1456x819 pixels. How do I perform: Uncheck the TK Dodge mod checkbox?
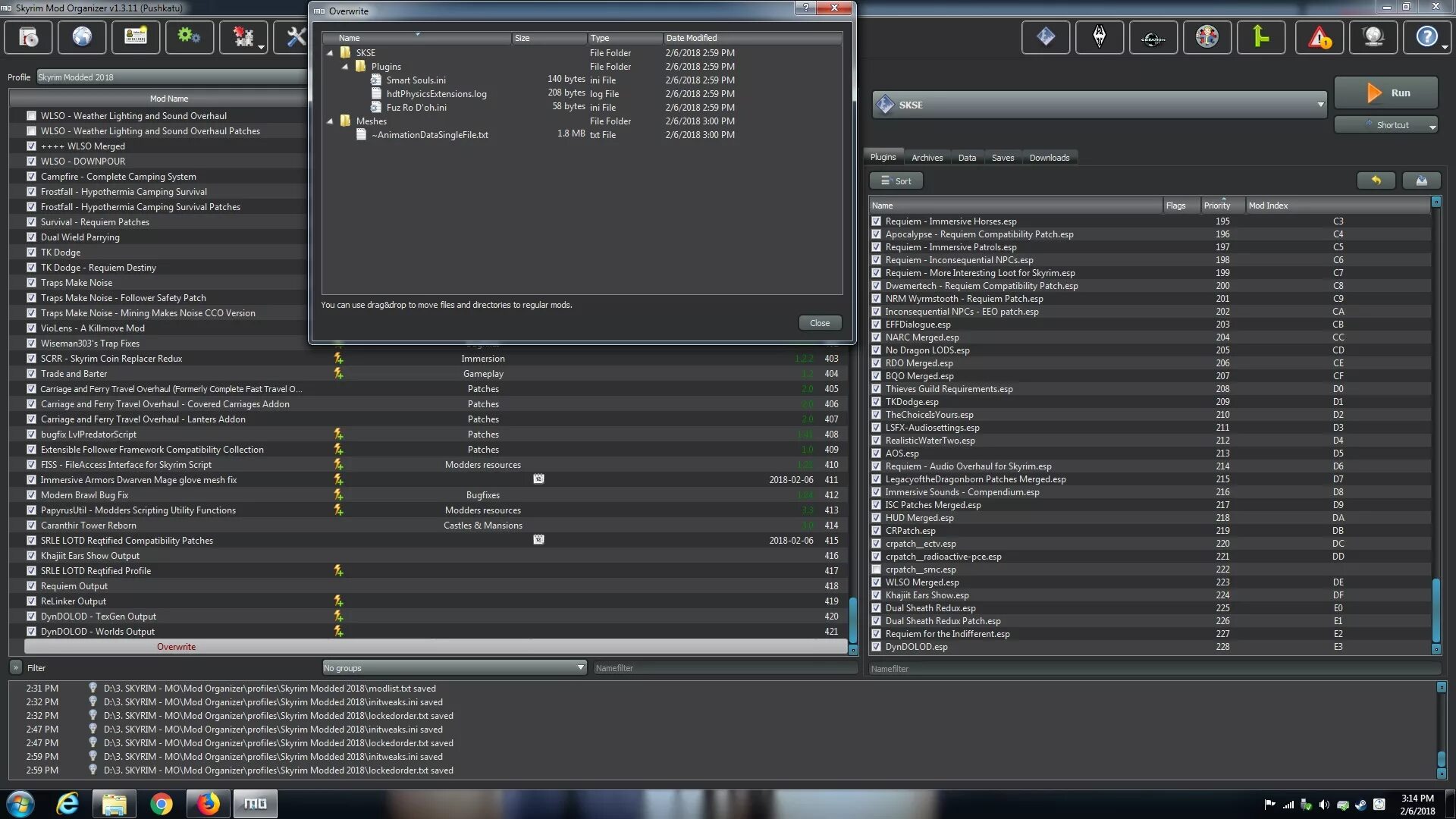coord(31,253)
